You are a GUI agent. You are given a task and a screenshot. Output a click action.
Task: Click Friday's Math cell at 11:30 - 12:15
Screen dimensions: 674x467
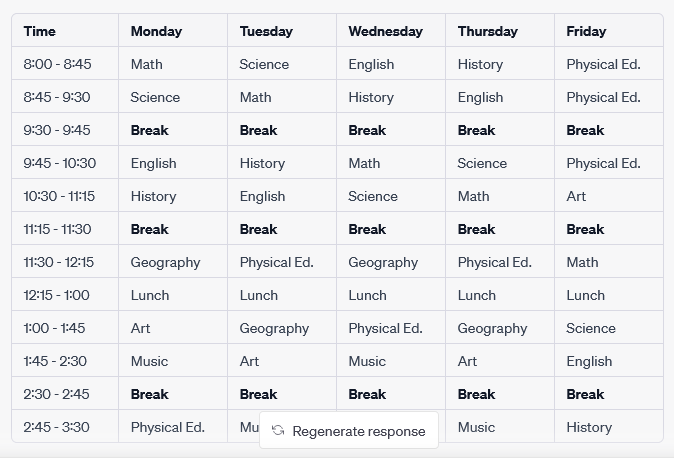click(582, 262)
